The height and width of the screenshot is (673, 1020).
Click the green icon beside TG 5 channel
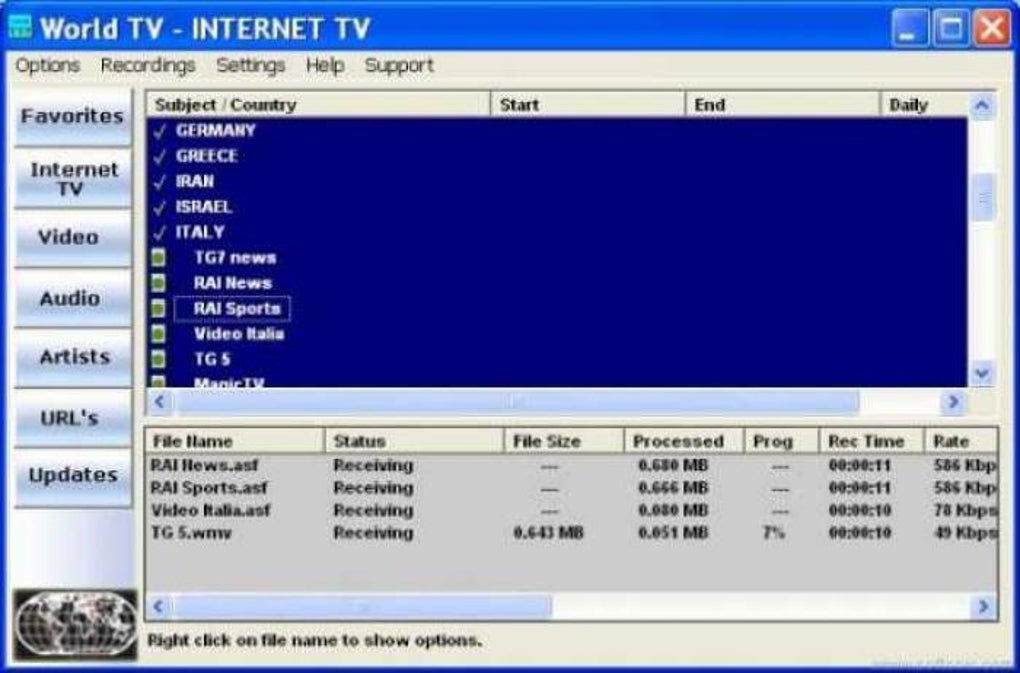[158, 359]
